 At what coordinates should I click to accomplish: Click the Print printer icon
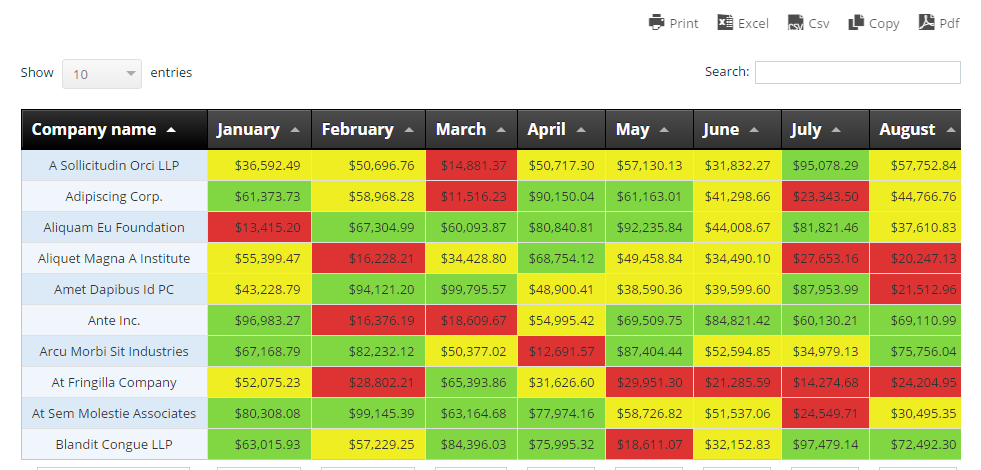[x=657, y=22]
